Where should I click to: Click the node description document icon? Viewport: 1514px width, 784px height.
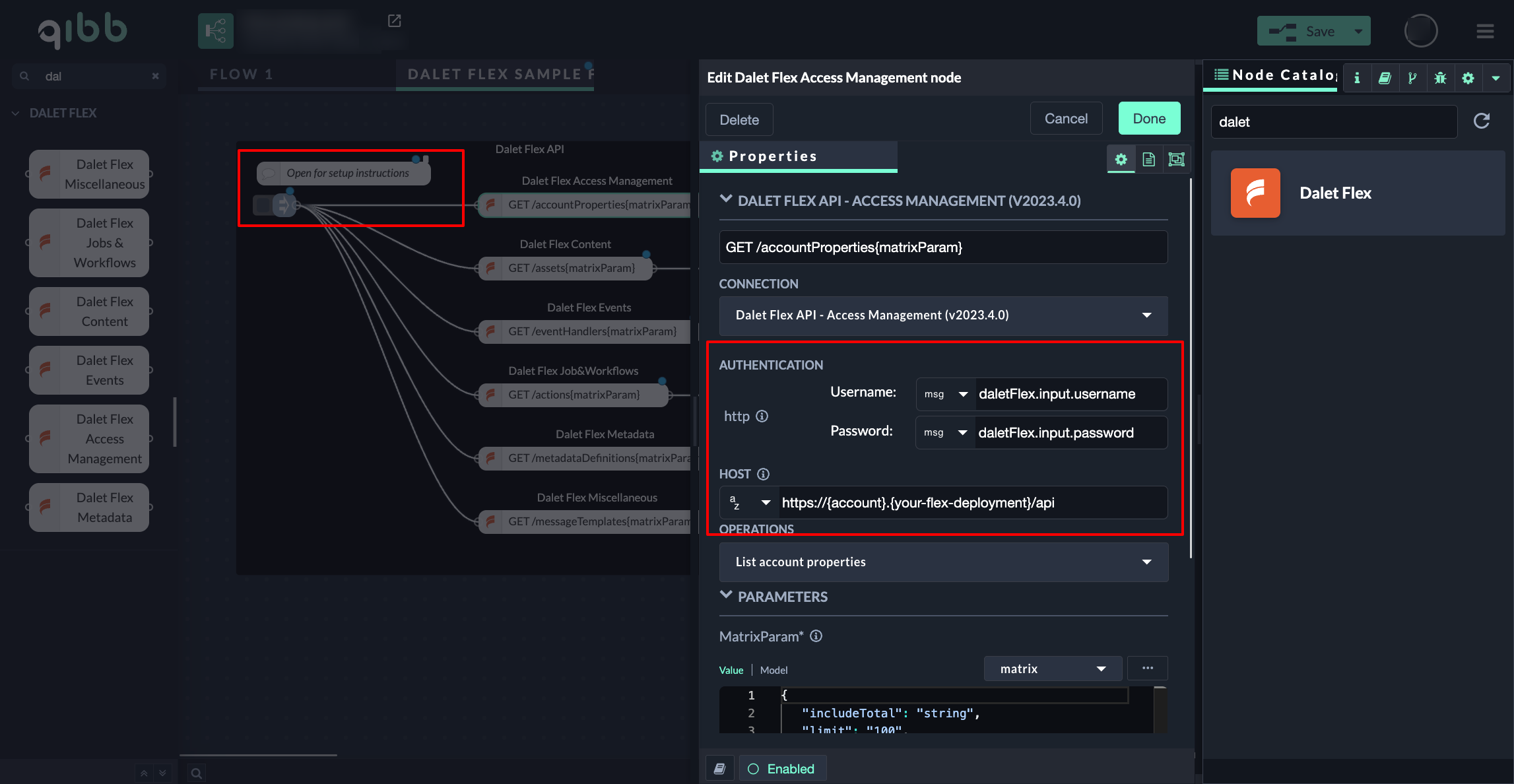coord(1148,159)
